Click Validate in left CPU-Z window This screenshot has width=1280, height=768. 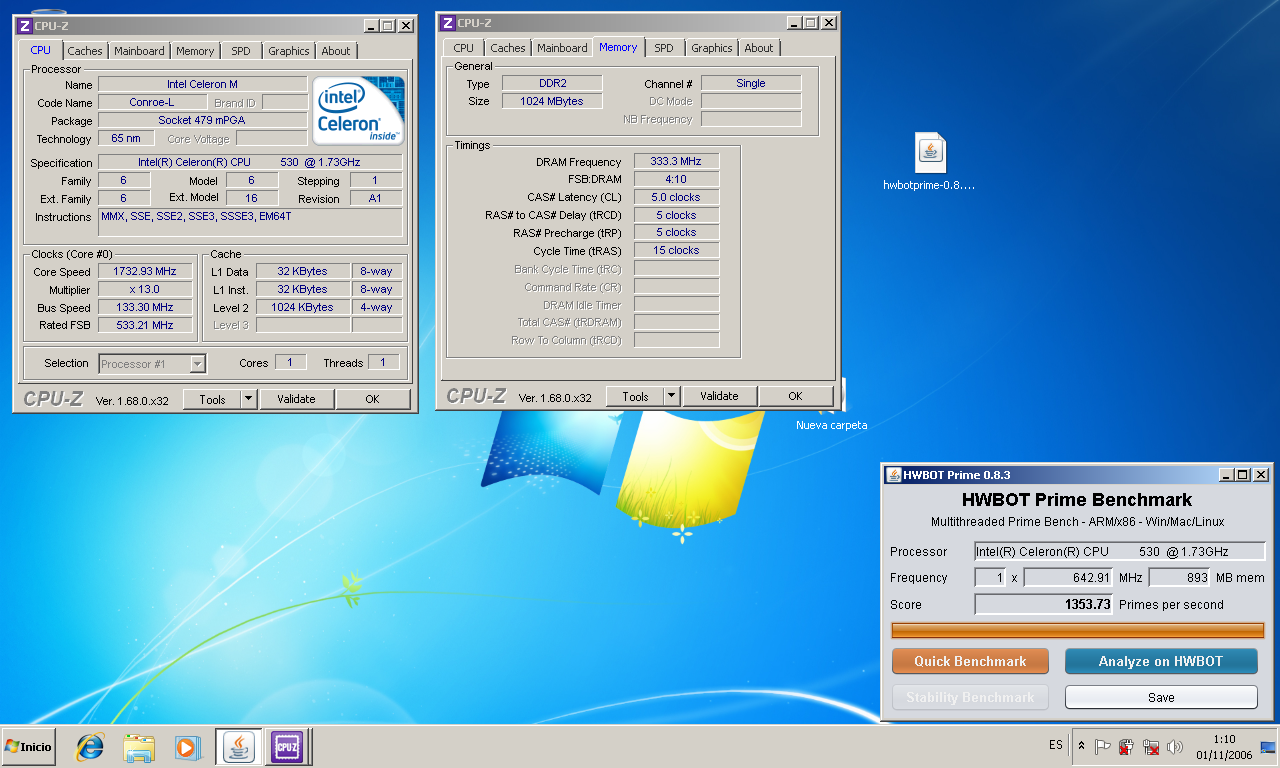pos(296,399)
